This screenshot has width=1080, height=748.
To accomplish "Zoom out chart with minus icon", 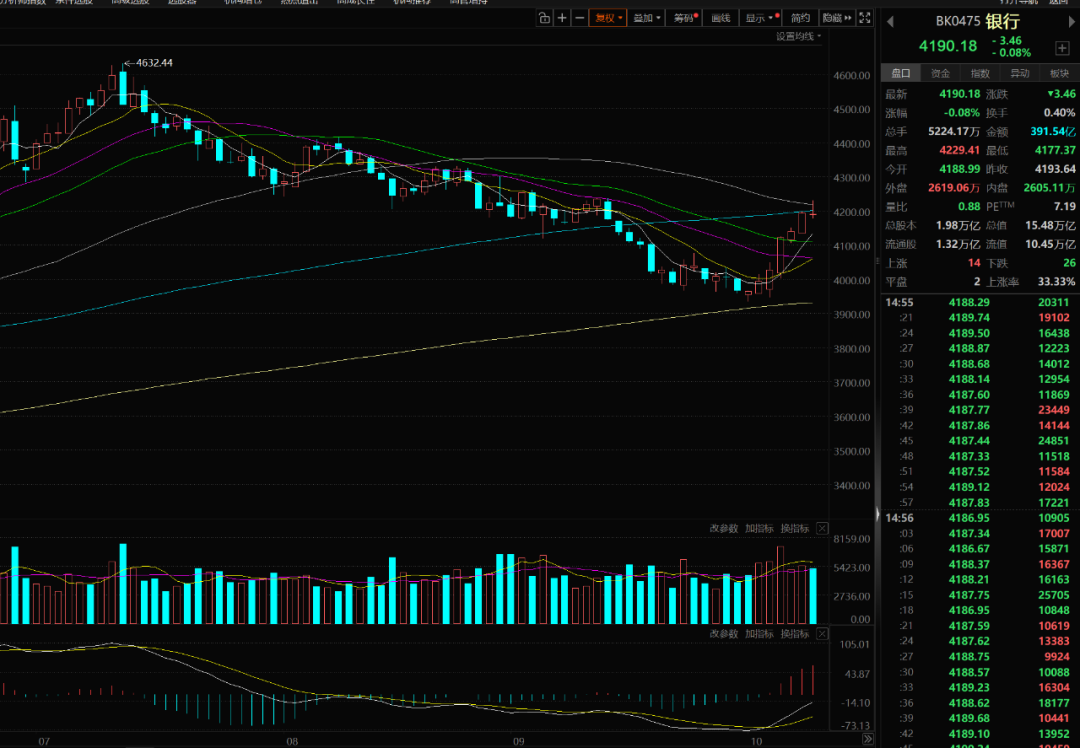I will (579, 18).
